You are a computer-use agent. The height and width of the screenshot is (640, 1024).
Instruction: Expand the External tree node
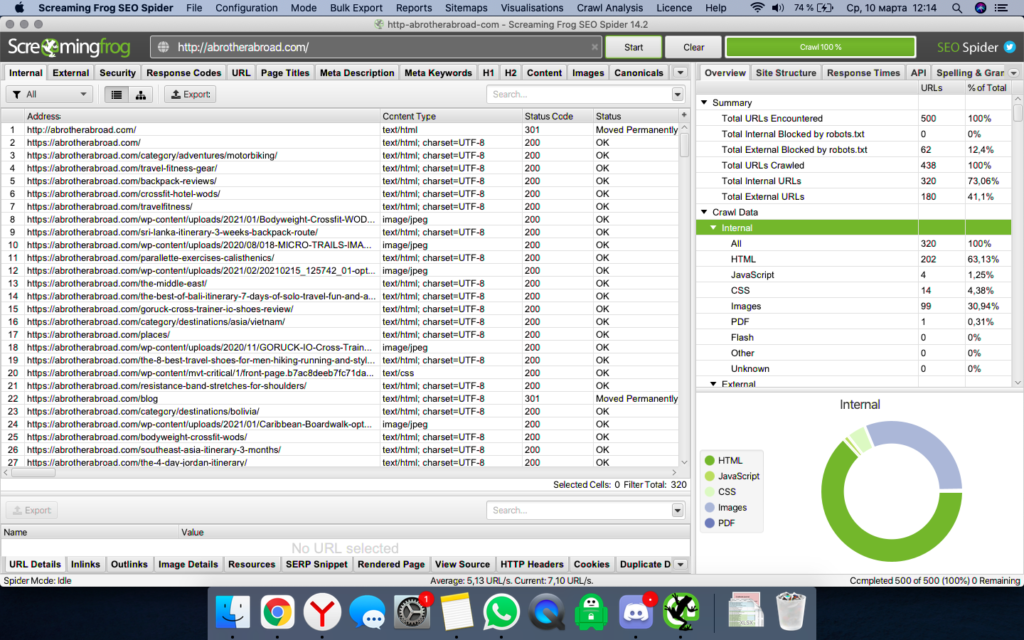pos(713,384)
